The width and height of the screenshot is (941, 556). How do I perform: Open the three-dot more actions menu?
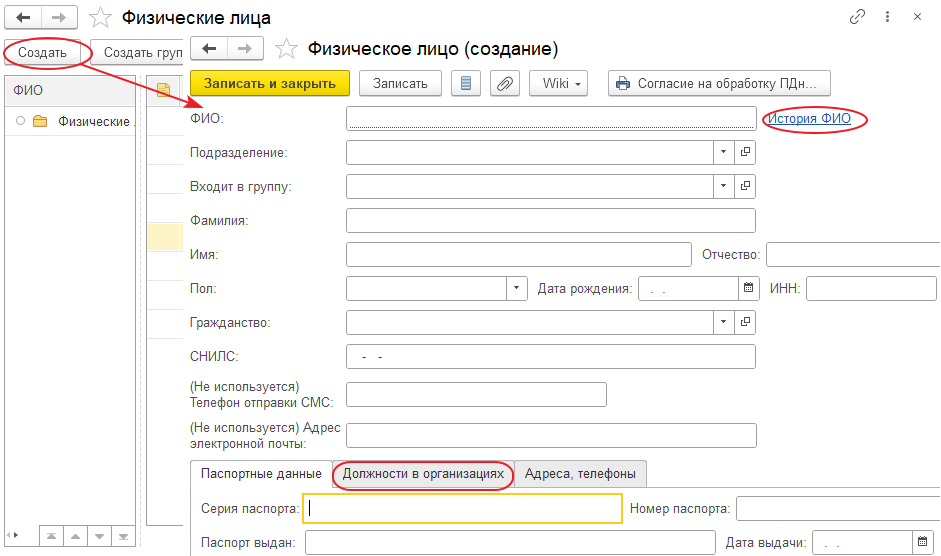click(887, 17)
